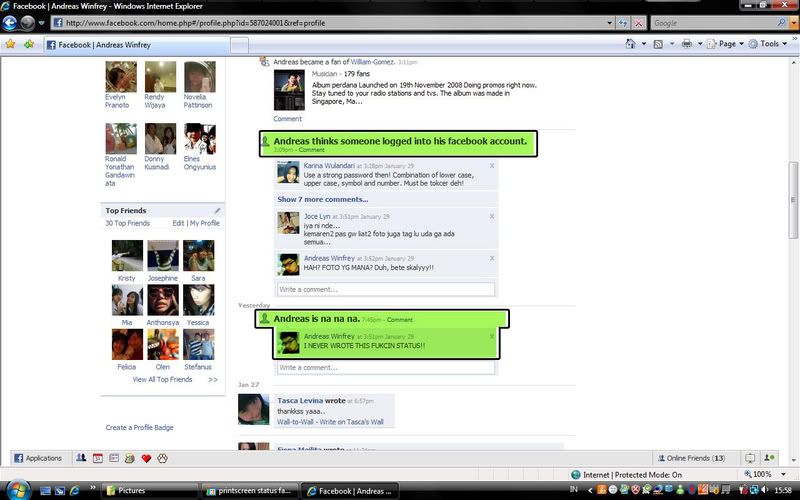Viewport: 800px width, 500px height.
Task: Open Wall-to-Wall with Tasca
Action: pos(294,422)
